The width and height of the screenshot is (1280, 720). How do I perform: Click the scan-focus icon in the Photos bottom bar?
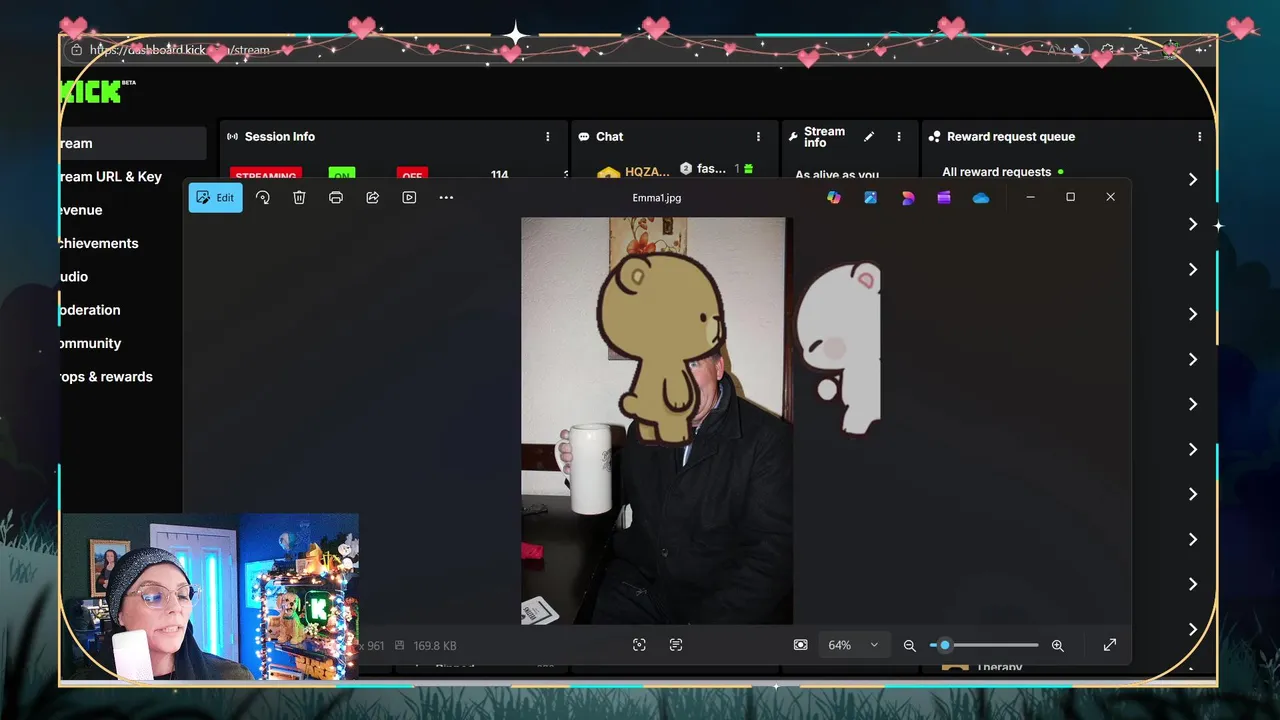tap(640, 645)
